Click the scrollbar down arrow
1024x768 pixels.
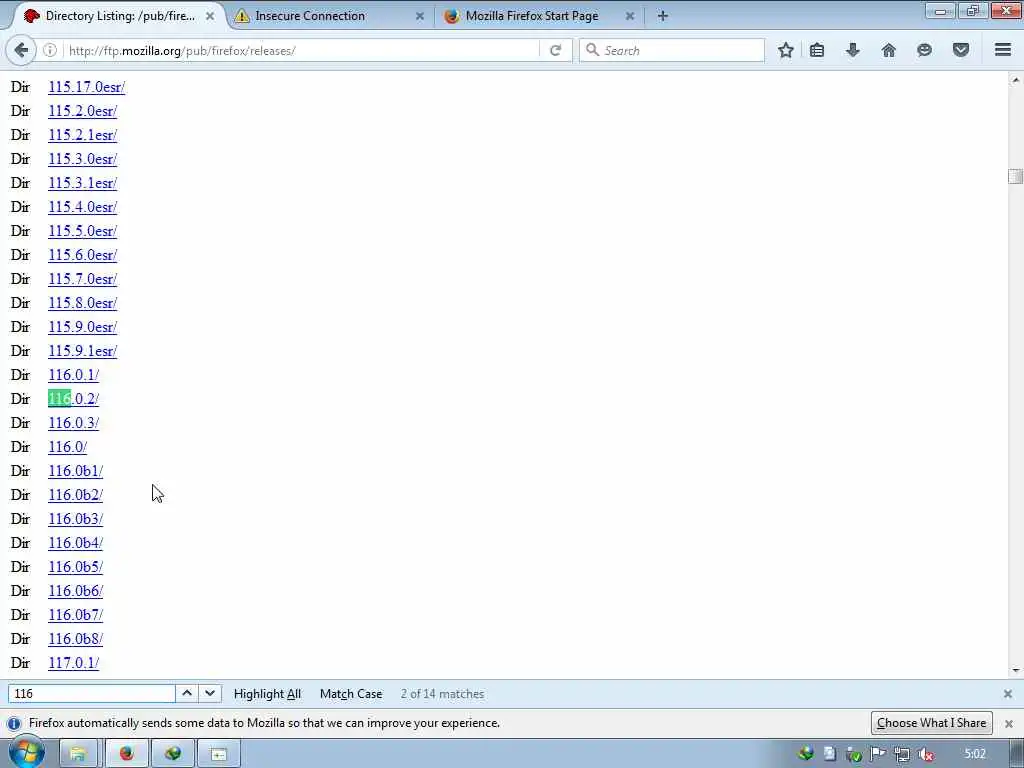[1015, 670]
